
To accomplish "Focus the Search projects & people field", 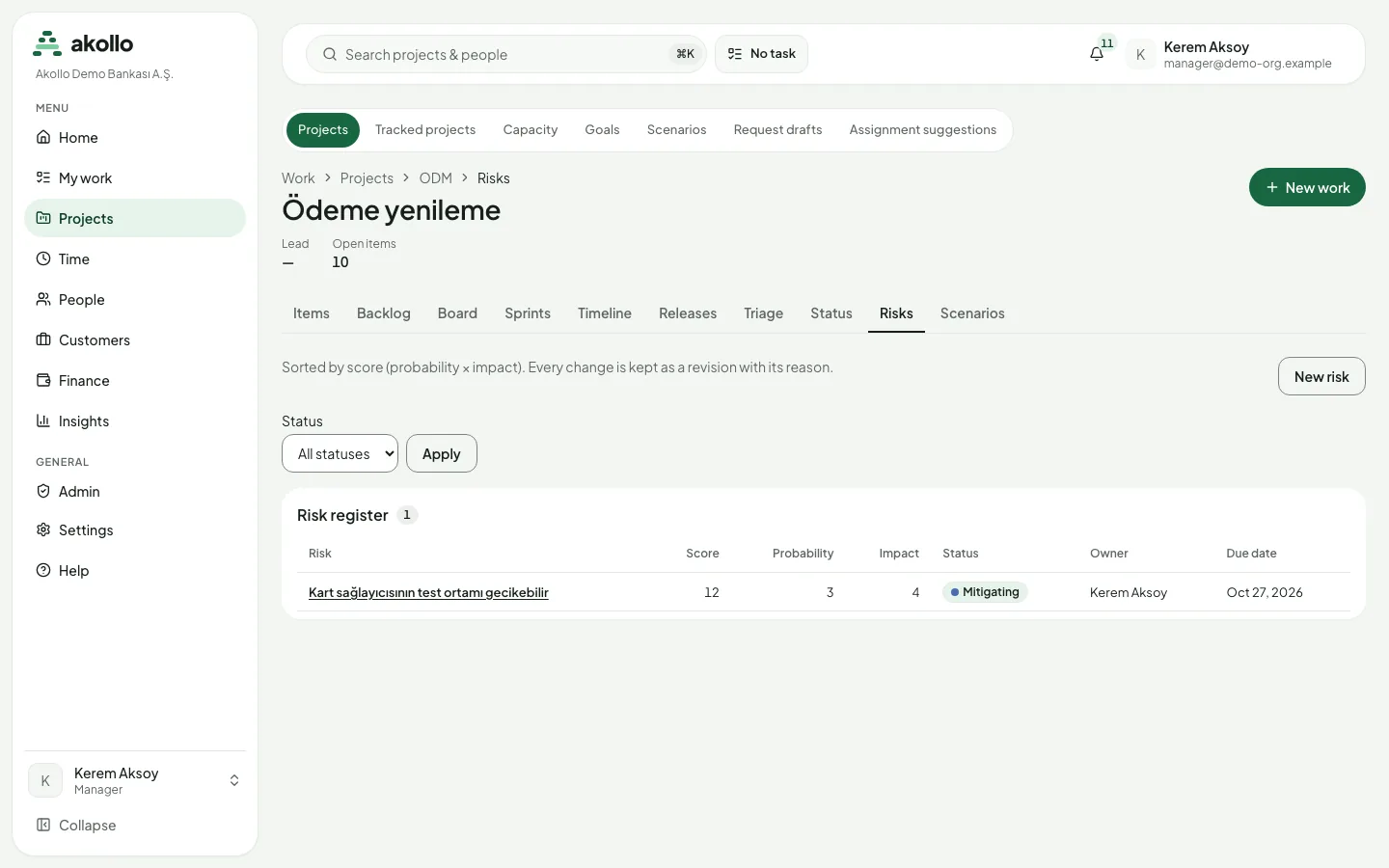I will tap(506, 54).
